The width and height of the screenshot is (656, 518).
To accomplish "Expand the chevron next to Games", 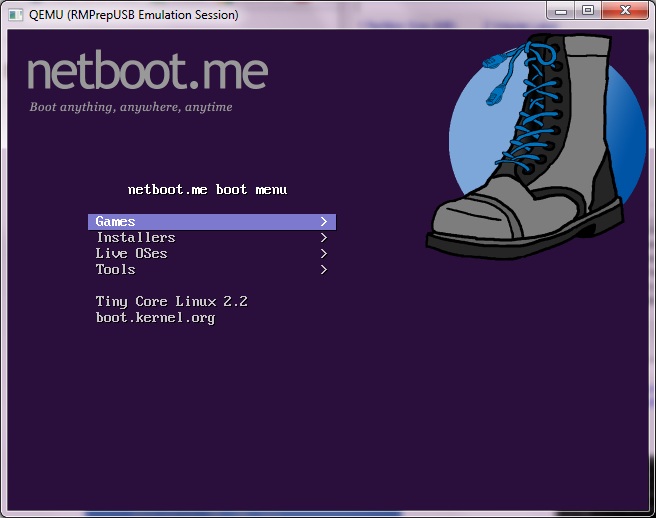I will tap(323, 222).
